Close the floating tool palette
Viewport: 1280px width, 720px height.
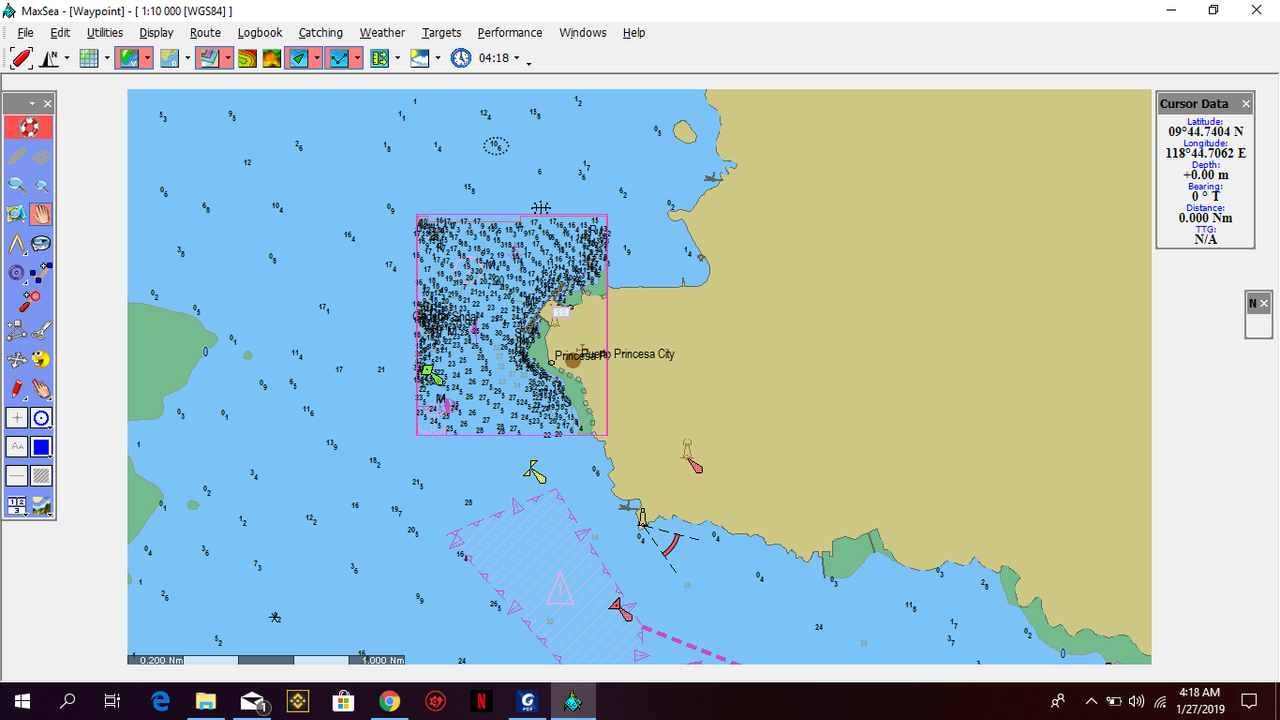coord(47,104)
